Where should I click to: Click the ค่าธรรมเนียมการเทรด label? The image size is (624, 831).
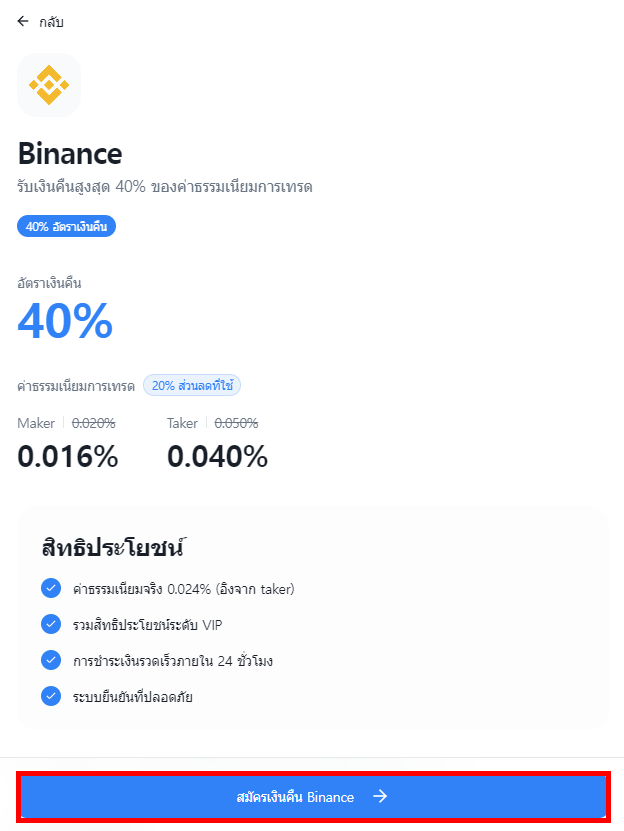(76, 385)
